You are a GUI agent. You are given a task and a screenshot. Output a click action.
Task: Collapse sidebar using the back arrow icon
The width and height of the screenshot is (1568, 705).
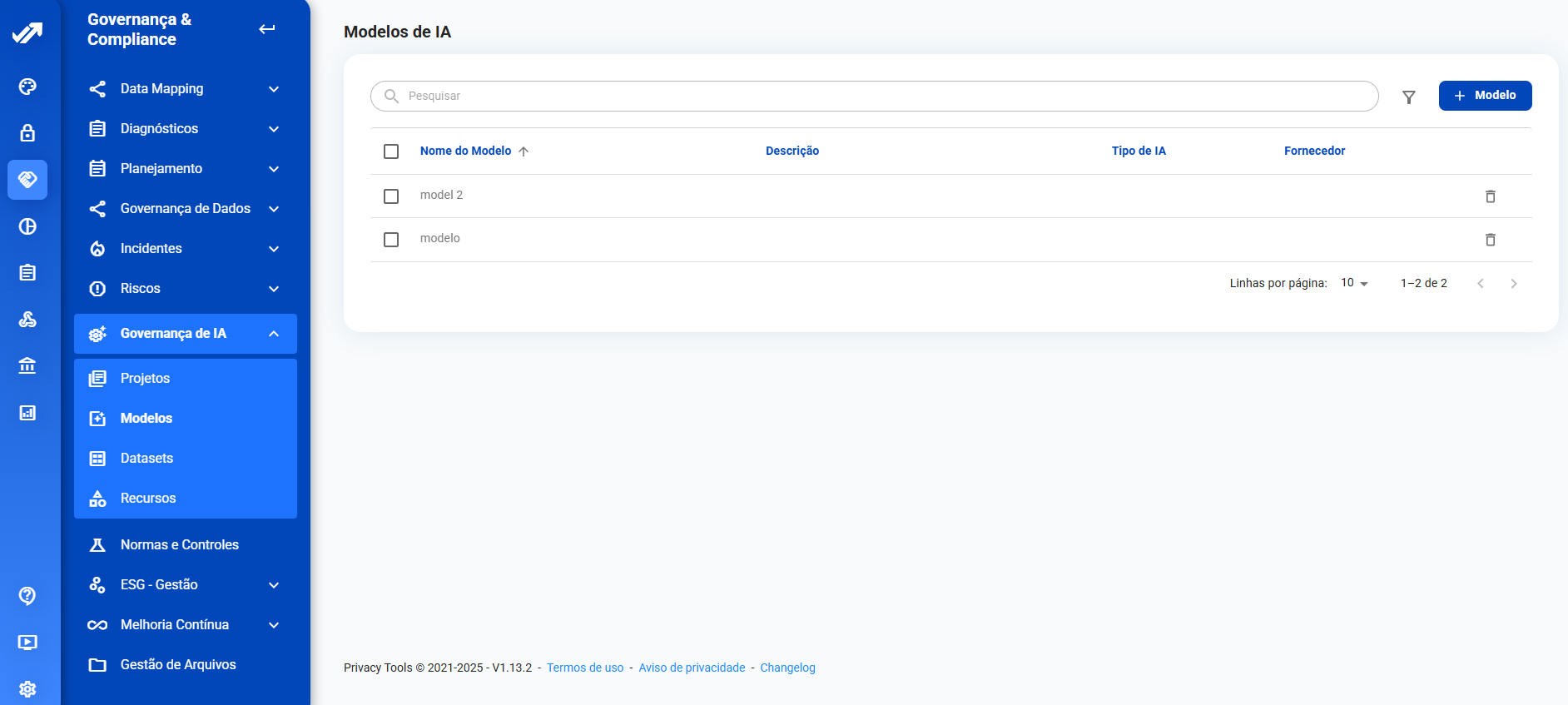266,29
